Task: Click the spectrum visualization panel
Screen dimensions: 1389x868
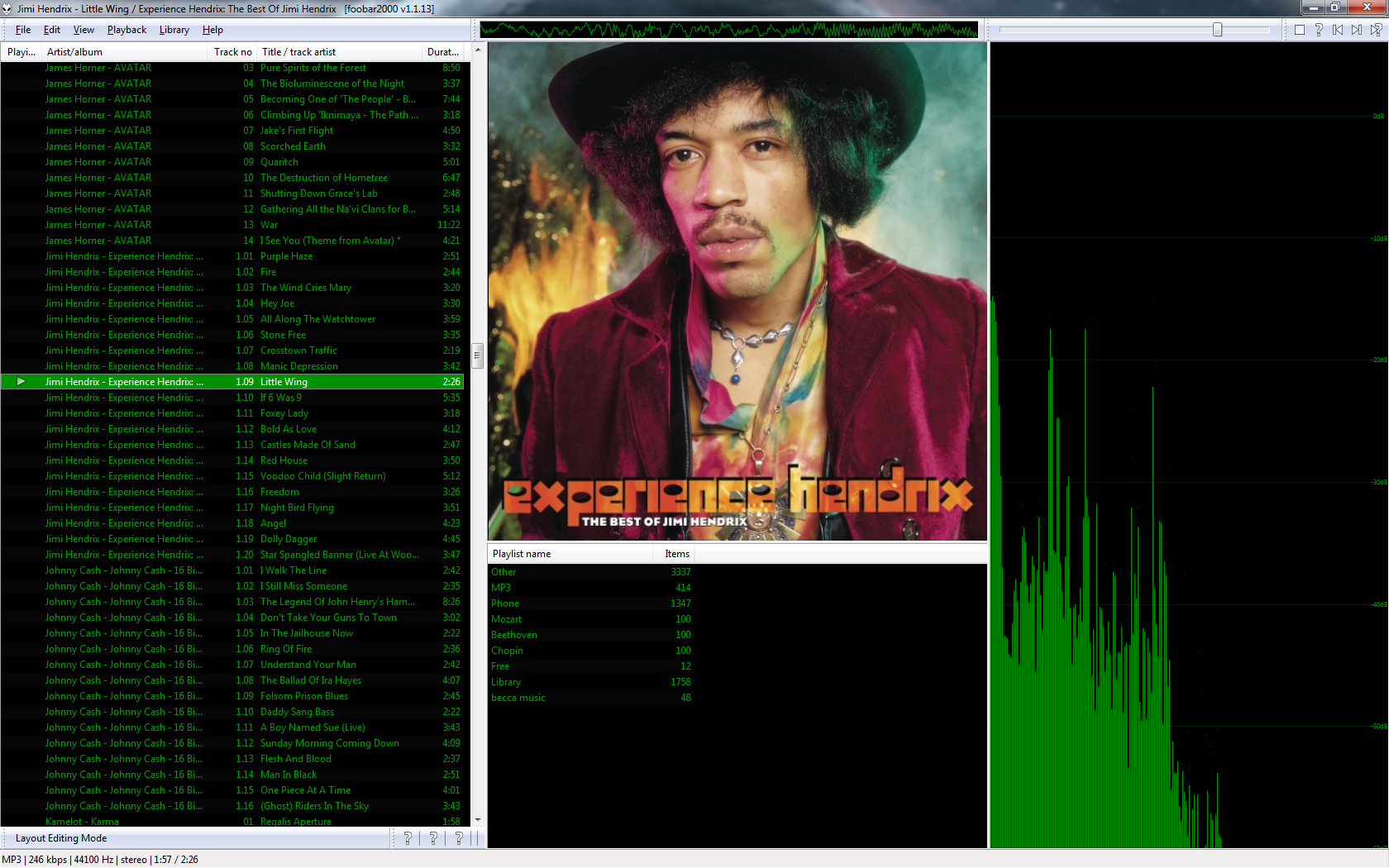Action: (x=1189, y=445)
